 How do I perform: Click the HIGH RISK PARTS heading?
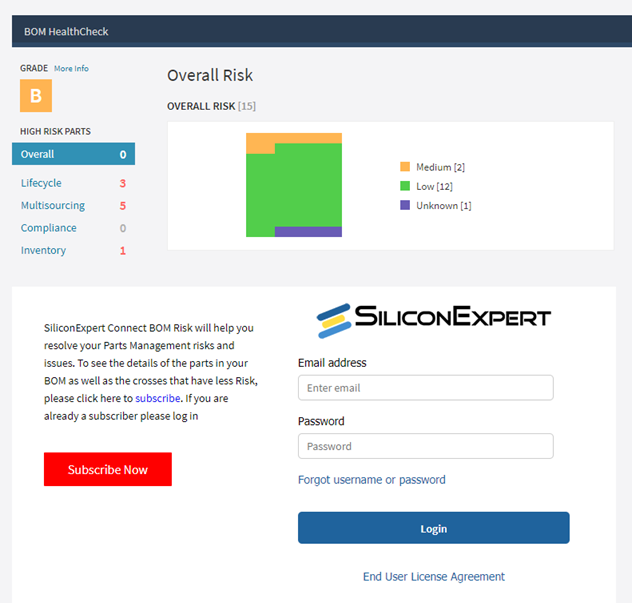point(56,131)
